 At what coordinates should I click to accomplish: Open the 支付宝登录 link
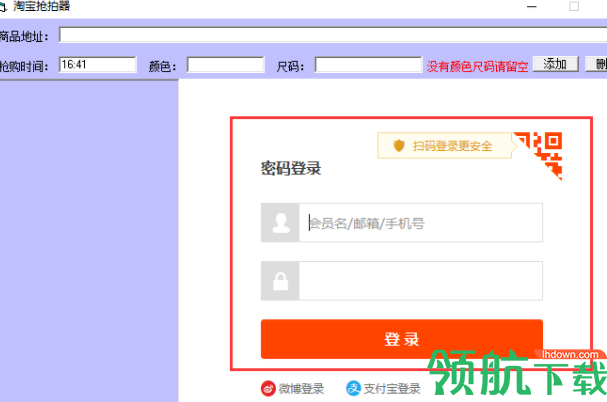pyautogui.click(x=392, y=388)
